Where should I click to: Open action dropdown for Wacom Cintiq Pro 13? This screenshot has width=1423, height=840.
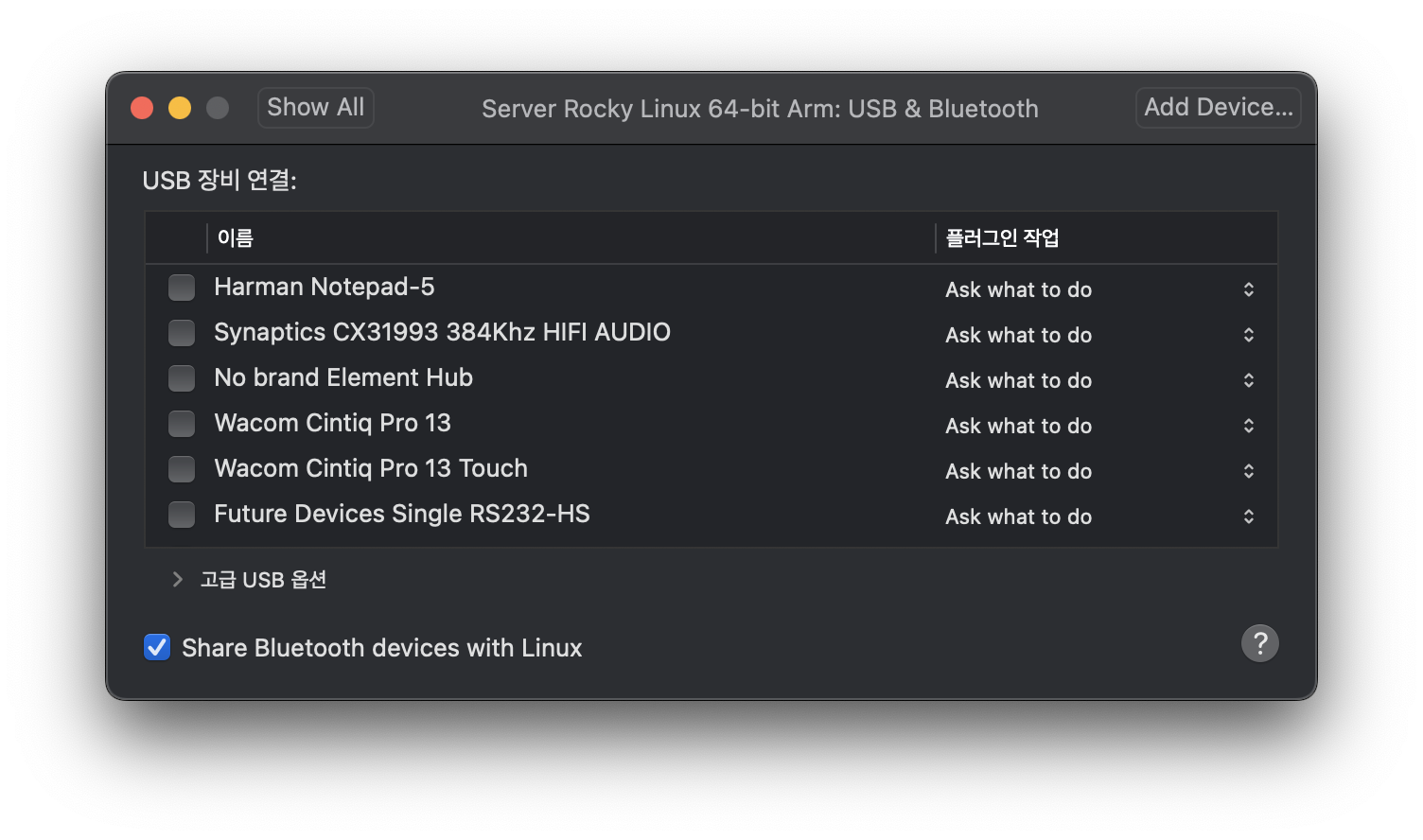click(1100, 426)
